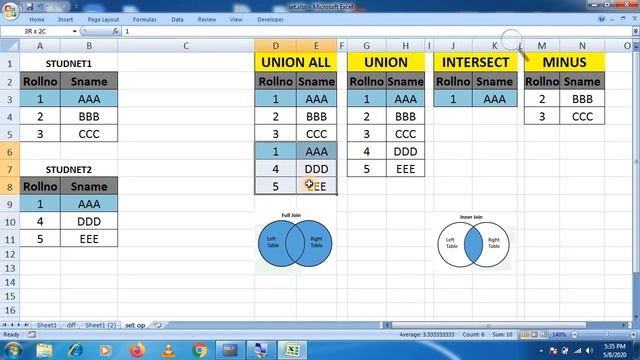
Task: Click the zoom out minus button
Action: tap(574, 335)
